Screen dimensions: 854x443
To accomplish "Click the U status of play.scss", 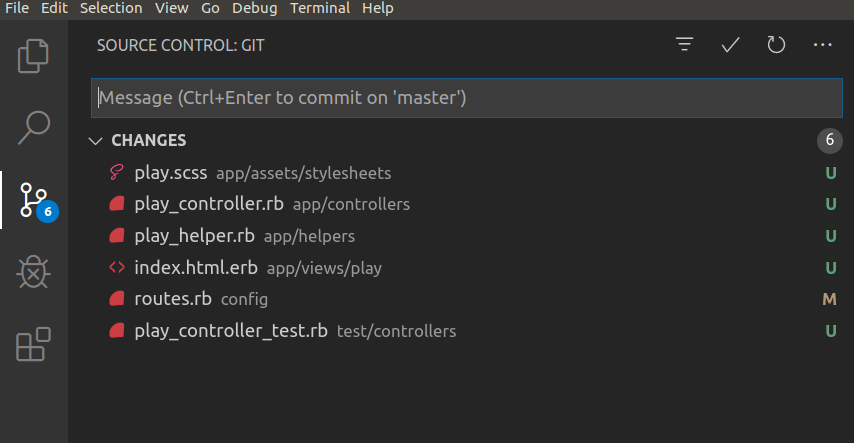I will (831, 173).
